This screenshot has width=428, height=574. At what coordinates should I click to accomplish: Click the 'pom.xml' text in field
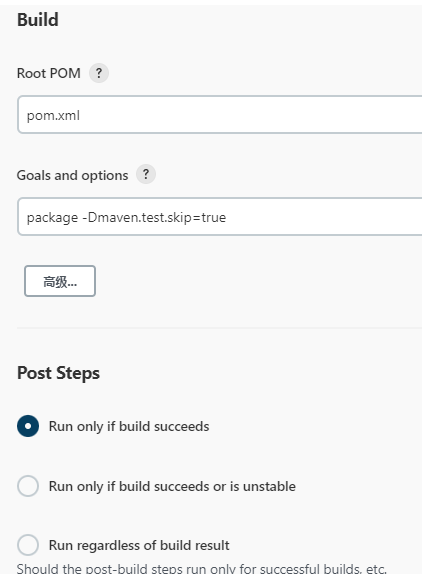tap(53, 116)
